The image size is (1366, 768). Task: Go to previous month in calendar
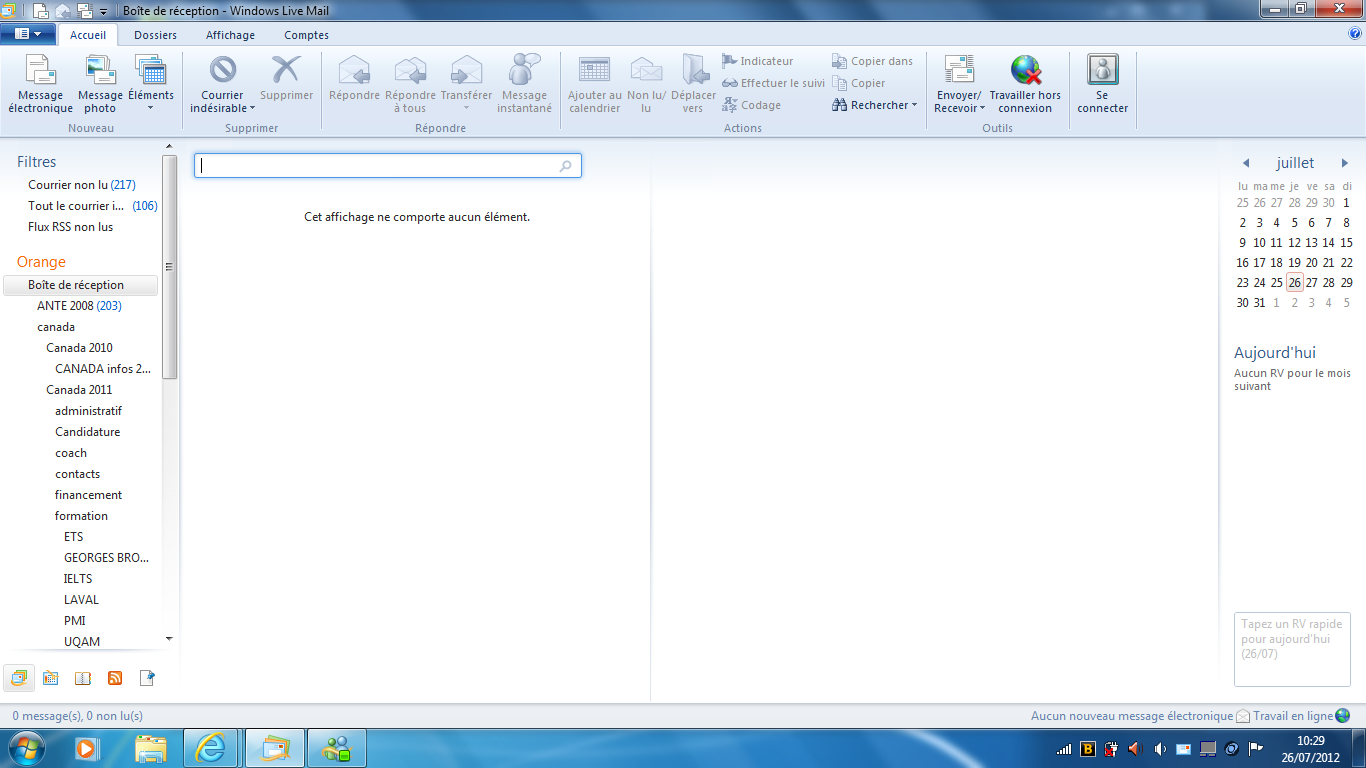(1246, 163)
